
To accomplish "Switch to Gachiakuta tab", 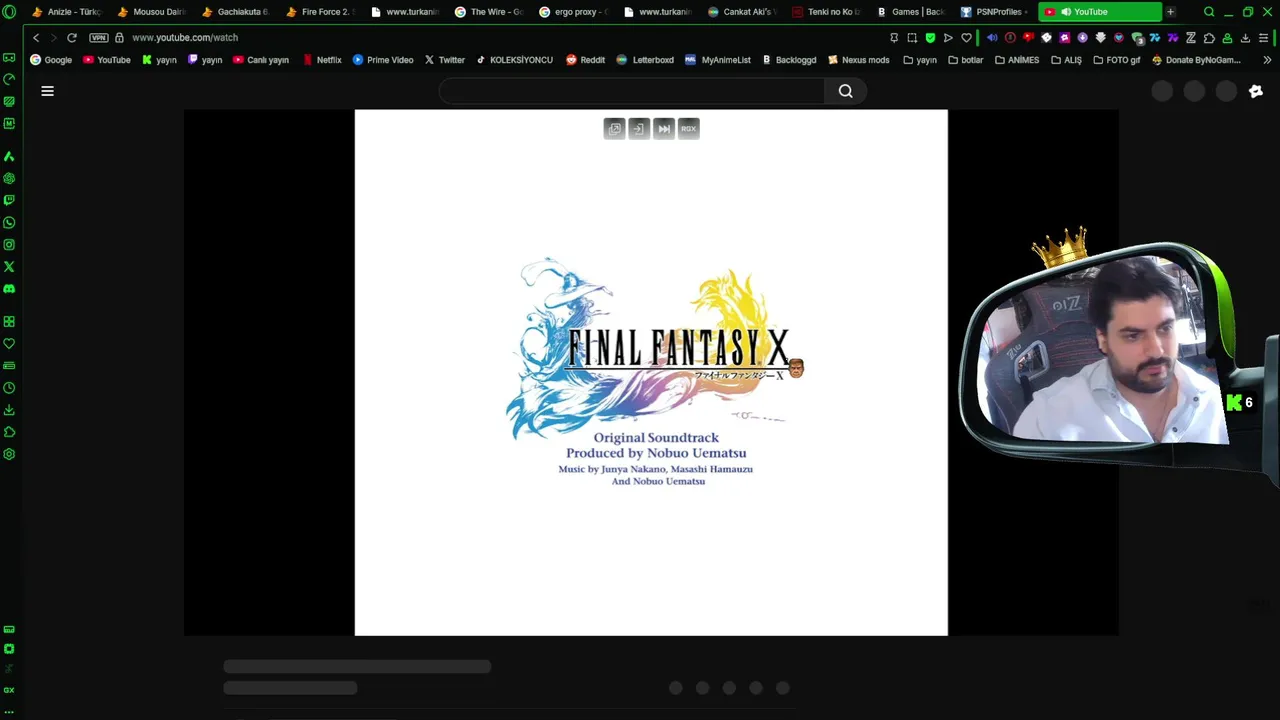I will tap(235, 12).
